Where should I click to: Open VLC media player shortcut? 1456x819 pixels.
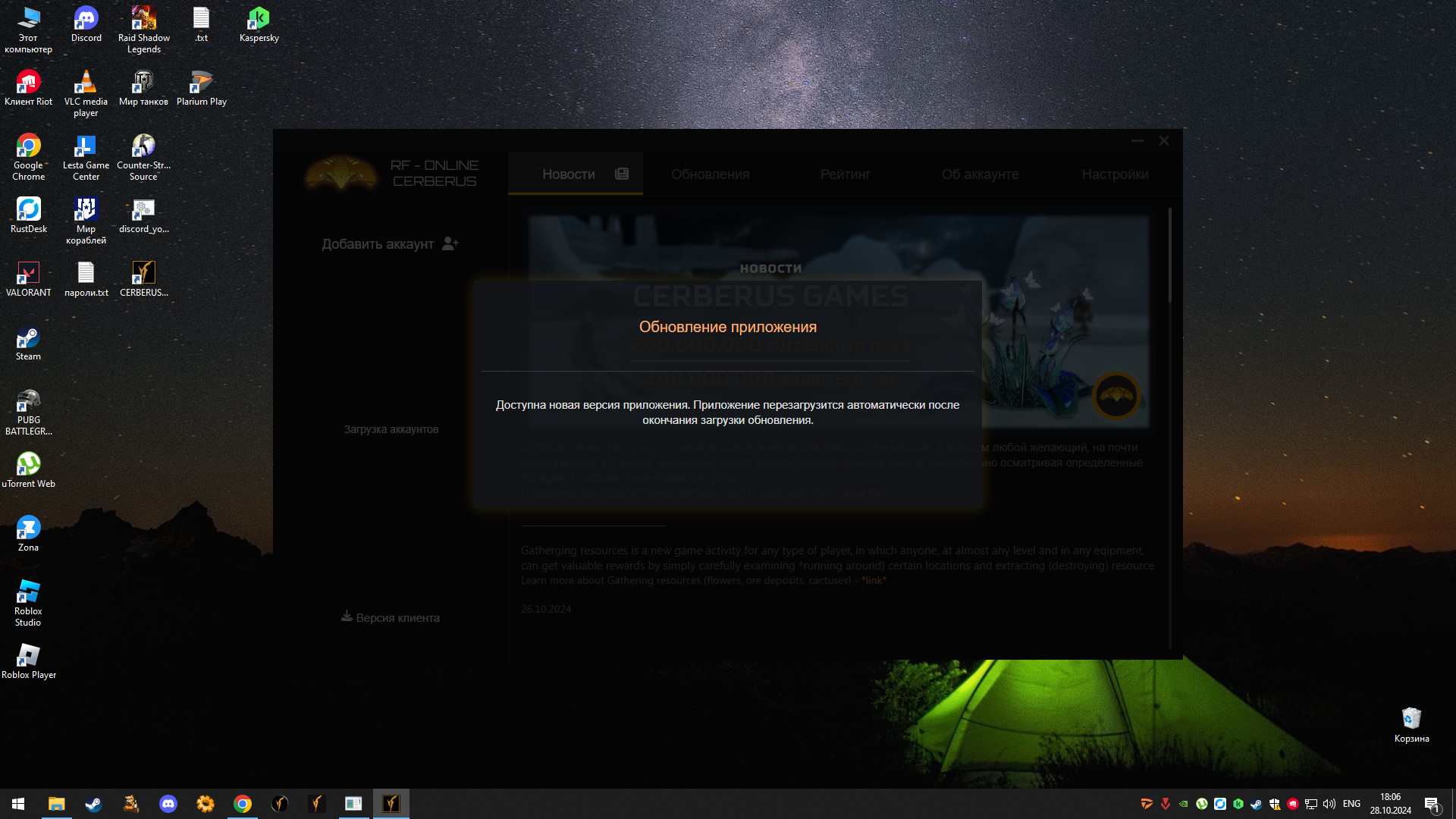point(86,94)
